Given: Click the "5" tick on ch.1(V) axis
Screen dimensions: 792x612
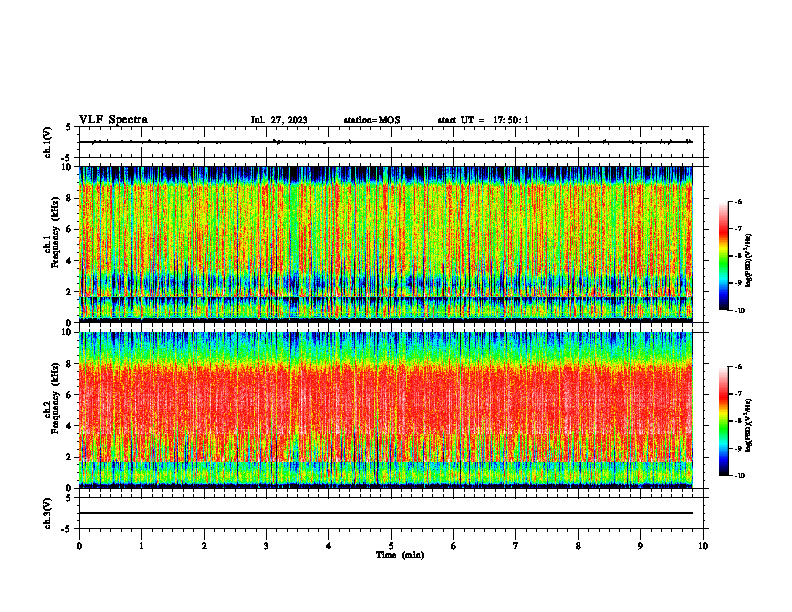Looking at the screenshot, I should (x=70, y=127).
